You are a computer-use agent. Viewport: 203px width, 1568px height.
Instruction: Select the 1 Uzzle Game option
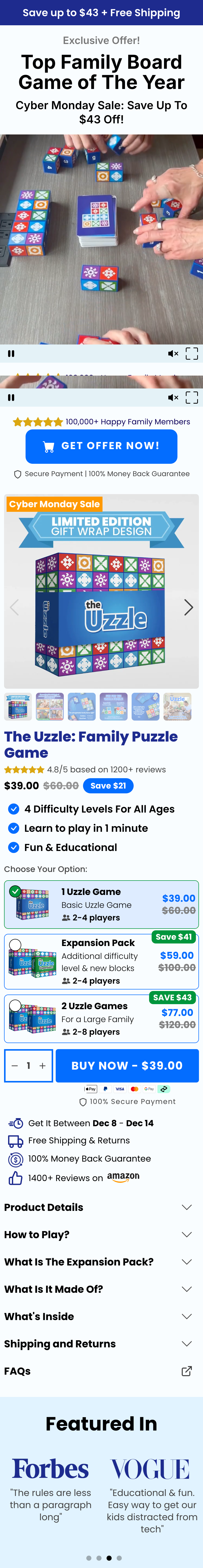[101, 905]
